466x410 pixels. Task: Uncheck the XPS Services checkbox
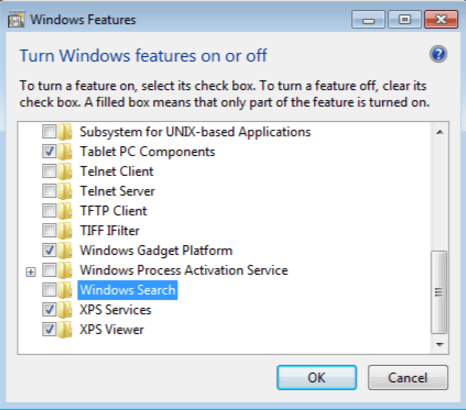click(x=49, y=310)
